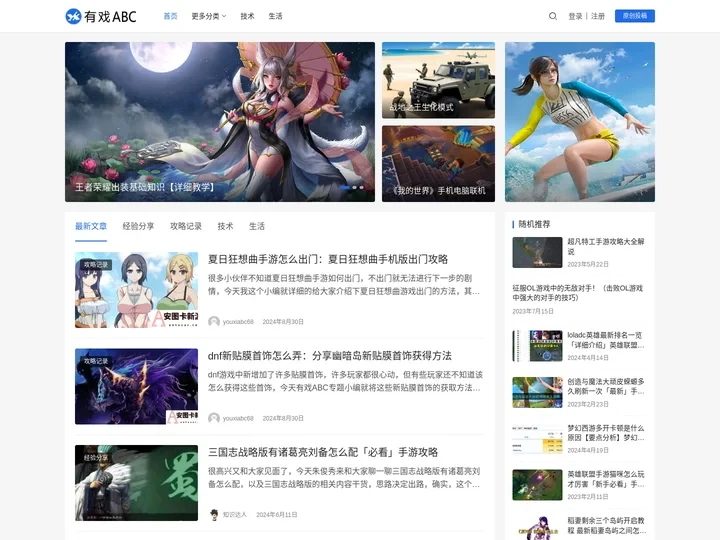The height and width of the screenshot is (540, 720).
Task: Open sidebar item 超凡特工手游攻略大全解说
Action: point(606,246)
